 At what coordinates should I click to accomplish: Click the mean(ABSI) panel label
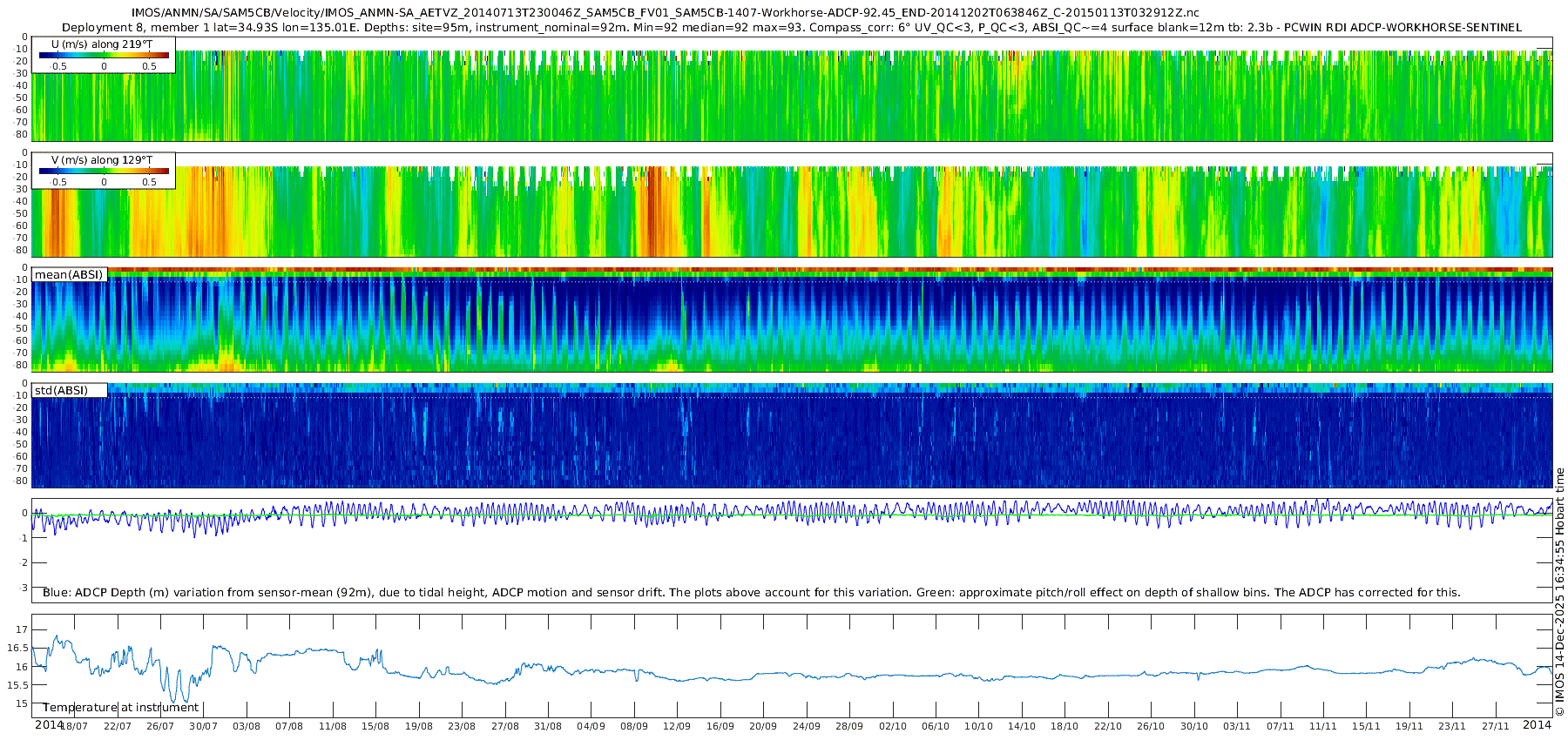(x=69, y=275)
